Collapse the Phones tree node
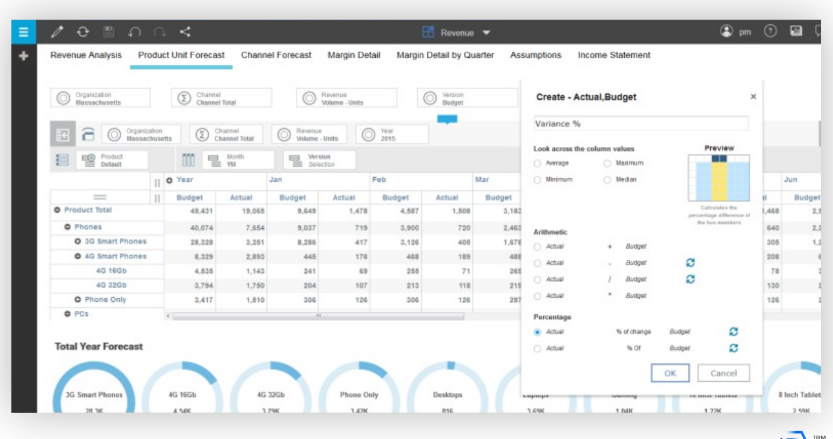 pyautogui.click(x=67, y=227)
